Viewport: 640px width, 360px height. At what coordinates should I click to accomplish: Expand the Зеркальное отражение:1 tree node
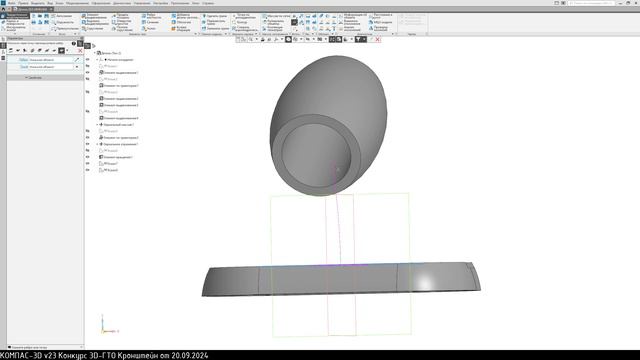[98, 144]
